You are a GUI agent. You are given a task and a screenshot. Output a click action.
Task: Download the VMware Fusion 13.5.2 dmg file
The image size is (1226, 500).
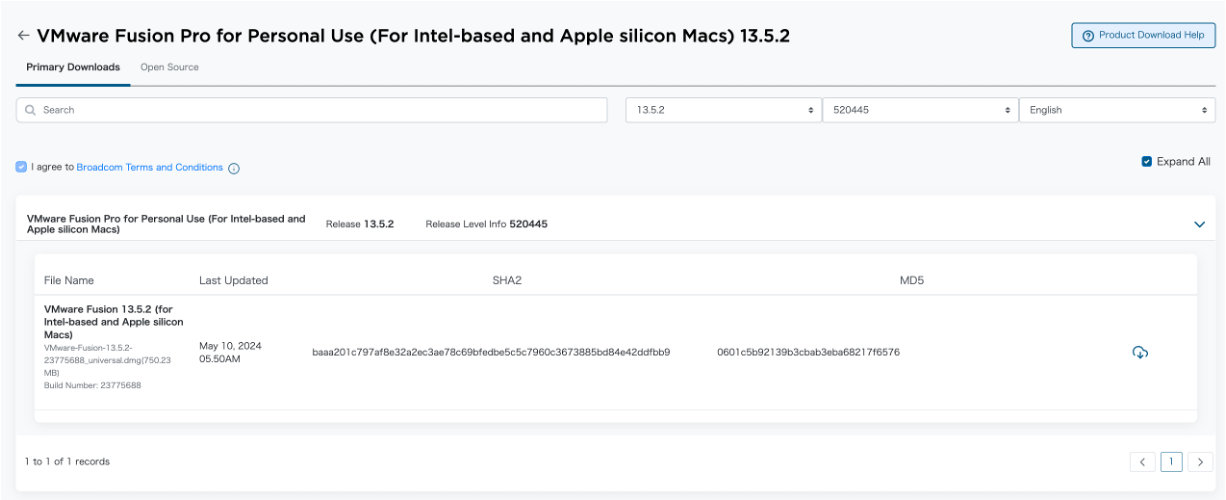[1139, 352]
